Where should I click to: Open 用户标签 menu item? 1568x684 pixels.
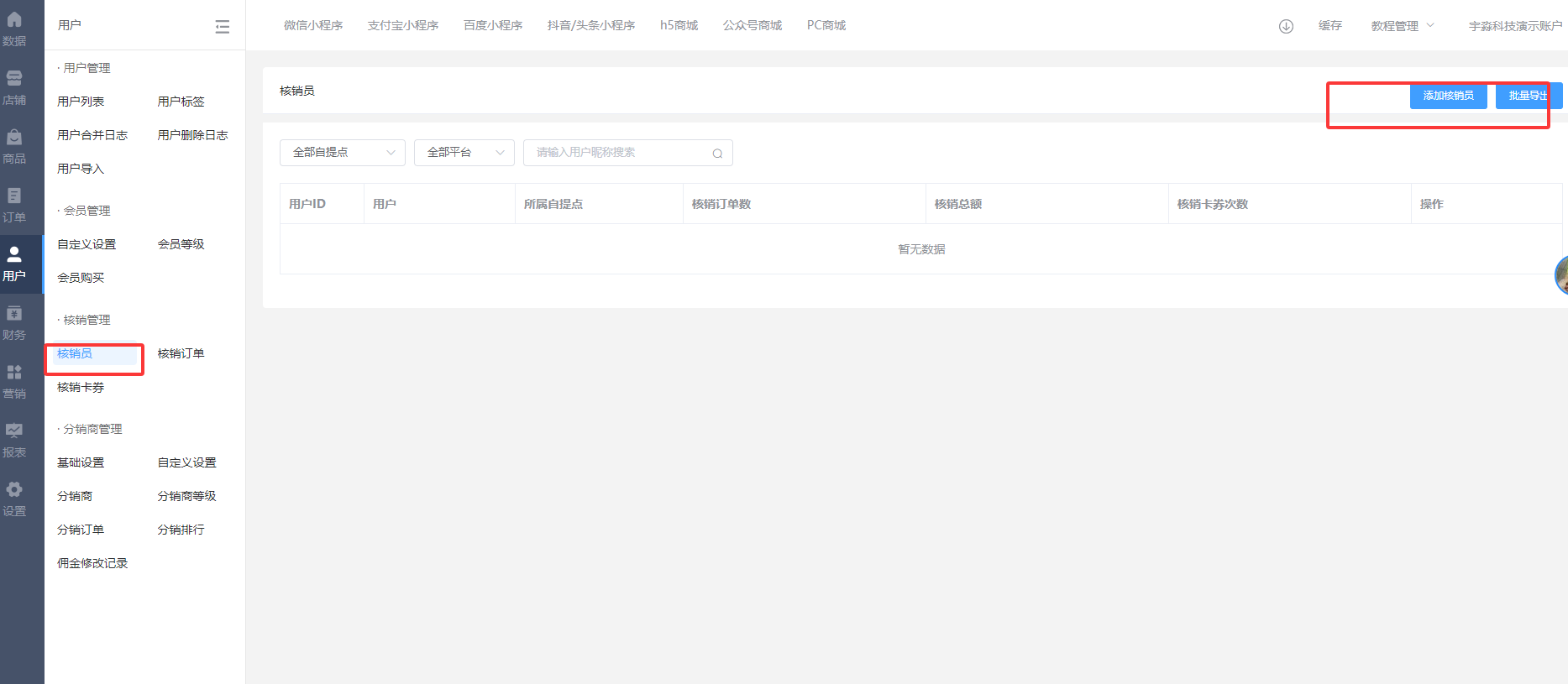tap(181, 102)
